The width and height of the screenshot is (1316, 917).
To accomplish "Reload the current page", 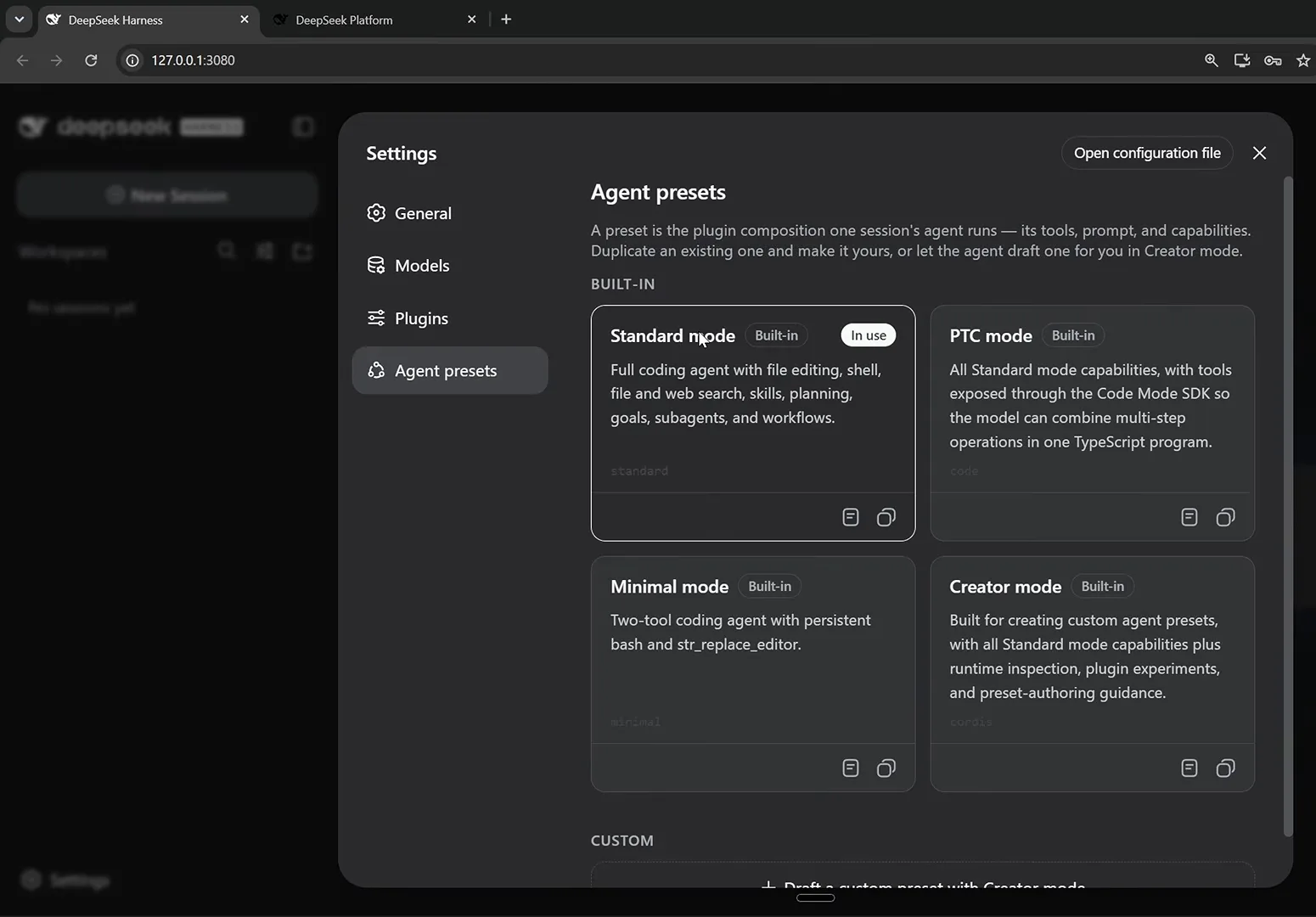I will [91, 60].
